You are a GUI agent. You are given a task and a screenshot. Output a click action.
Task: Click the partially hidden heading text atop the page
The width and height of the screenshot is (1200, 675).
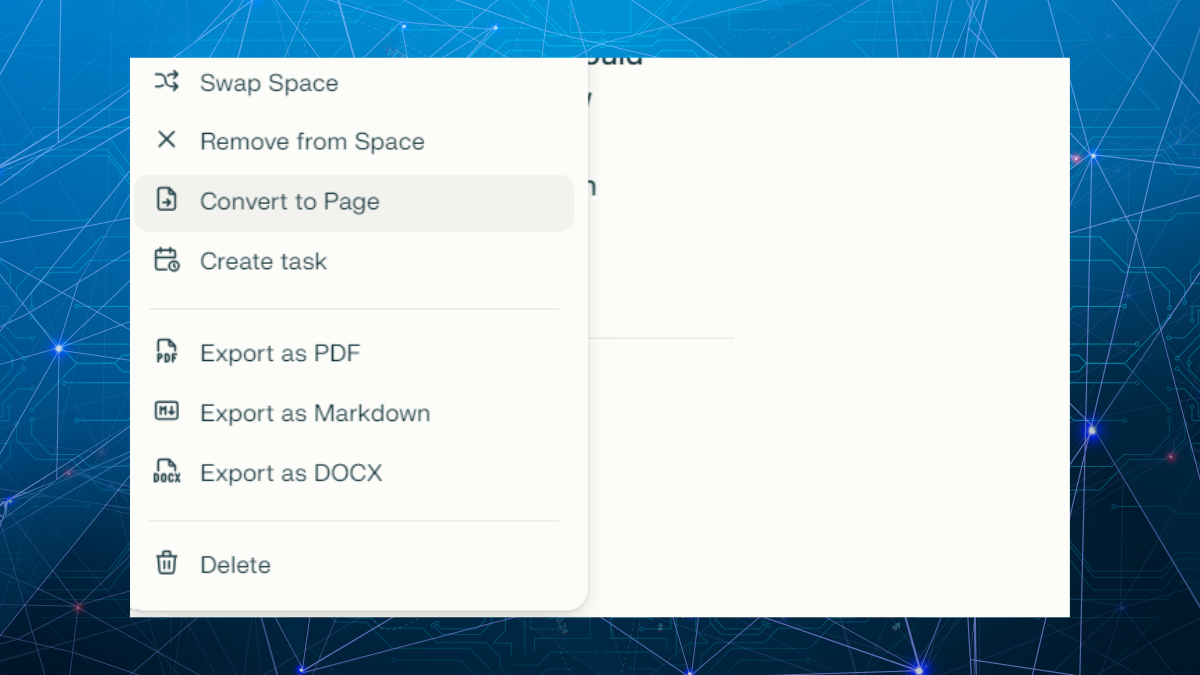pos(615,62)
